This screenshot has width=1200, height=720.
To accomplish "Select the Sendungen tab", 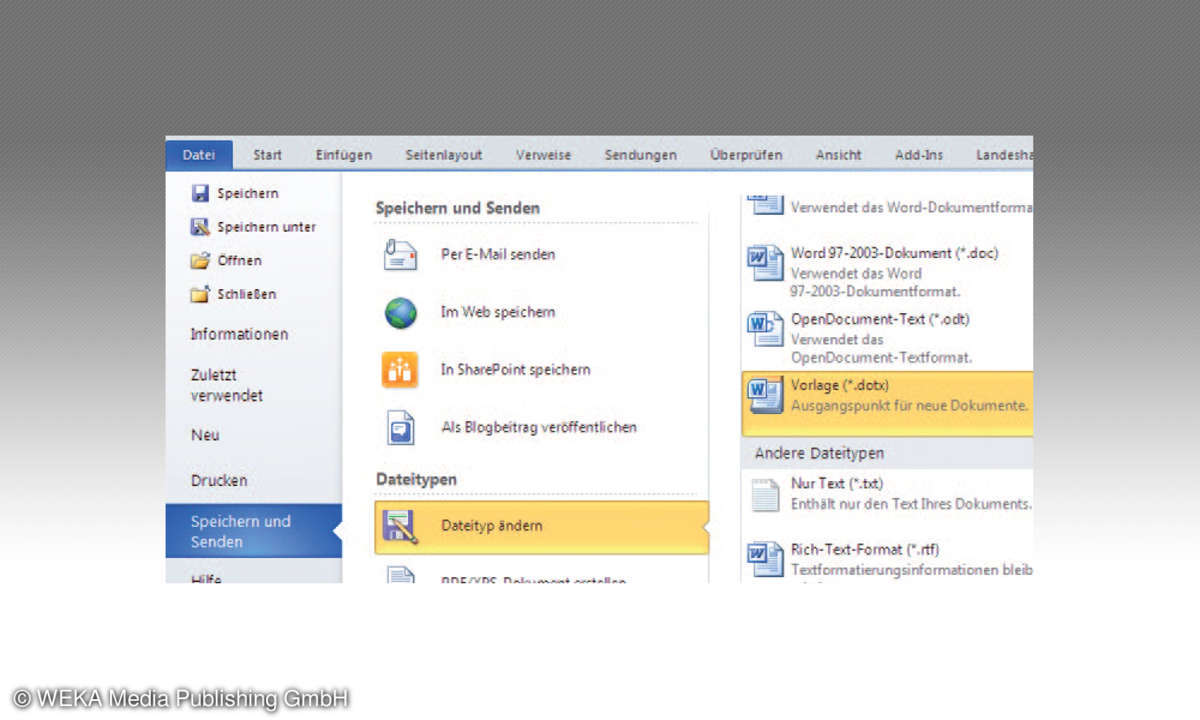I will [640, 155].
